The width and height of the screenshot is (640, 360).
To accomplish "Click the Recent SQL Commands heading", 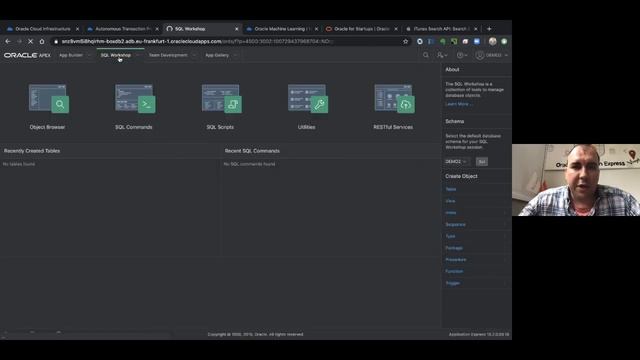I will pyautogui.click(x=252, y=151).
